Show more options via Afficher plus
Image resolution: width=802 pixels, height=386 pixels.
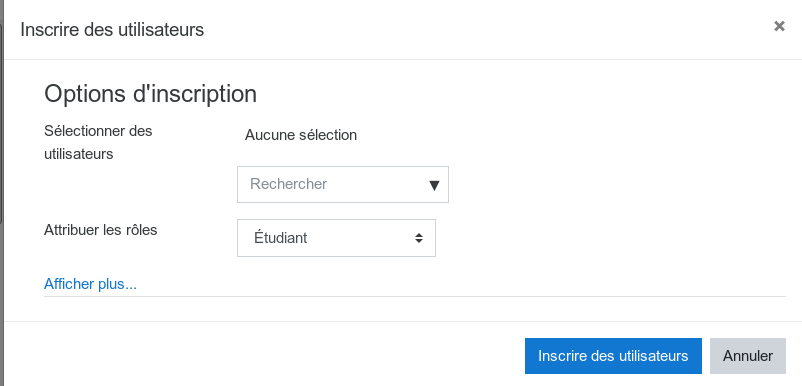coord(91,284)
